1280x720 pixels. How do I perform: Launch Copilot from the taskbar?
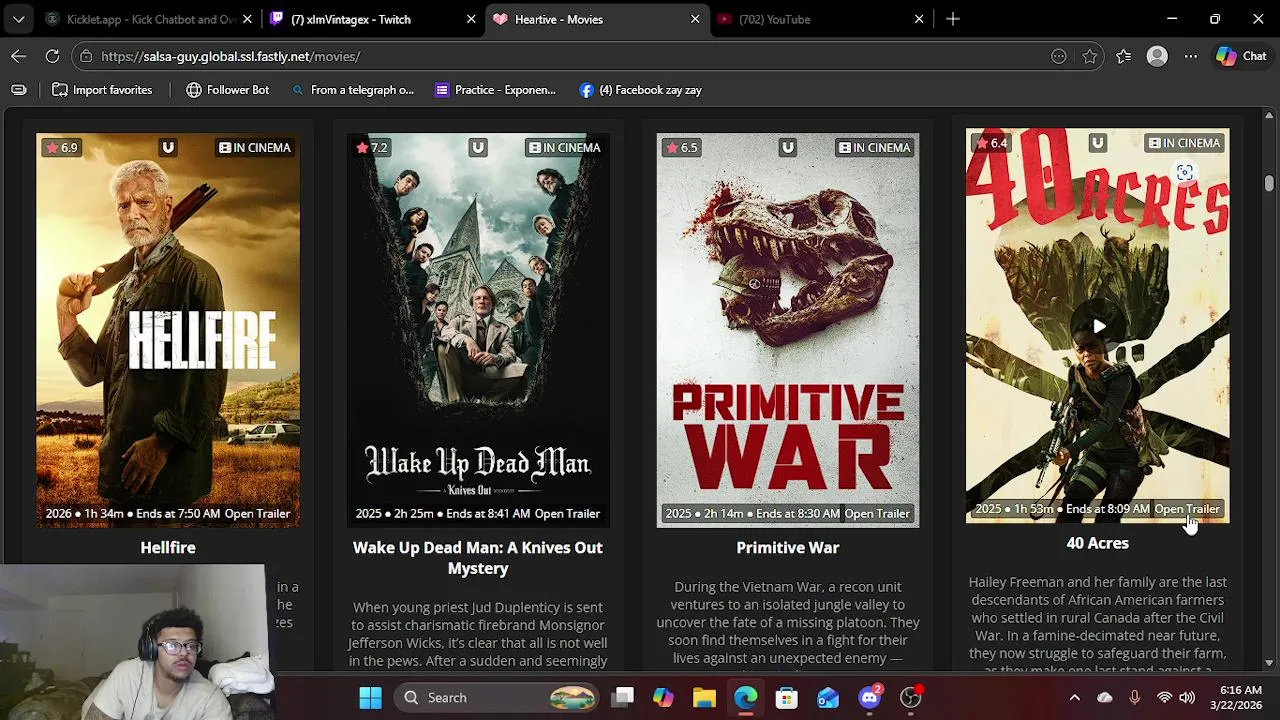pos(663,697)
